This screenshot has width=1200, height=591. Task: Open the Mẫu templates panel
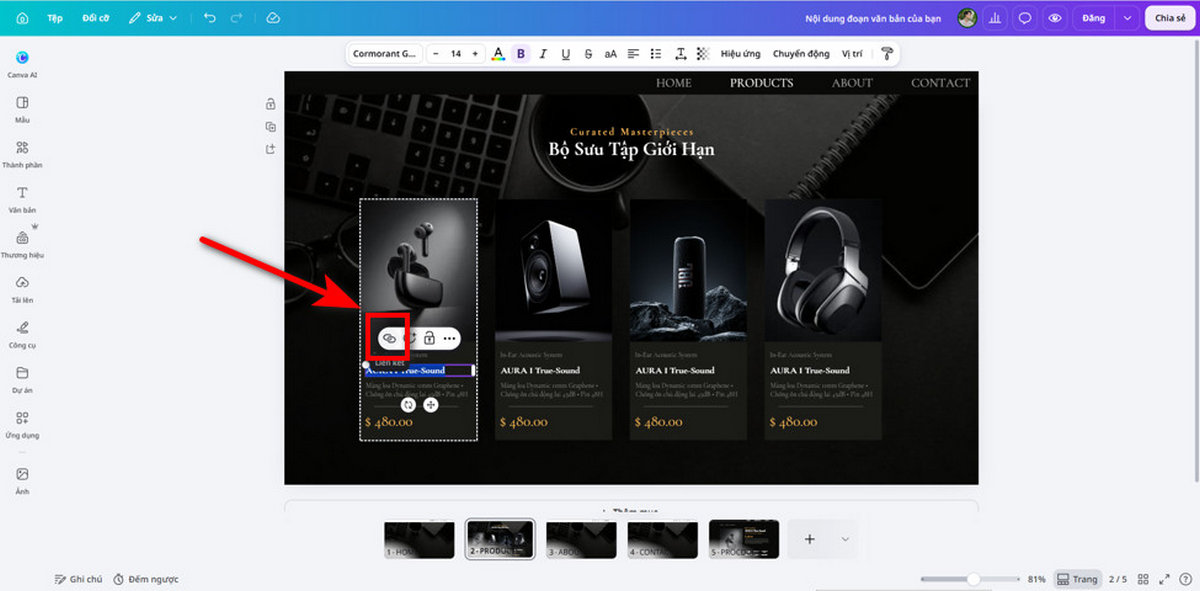(22, 109)
